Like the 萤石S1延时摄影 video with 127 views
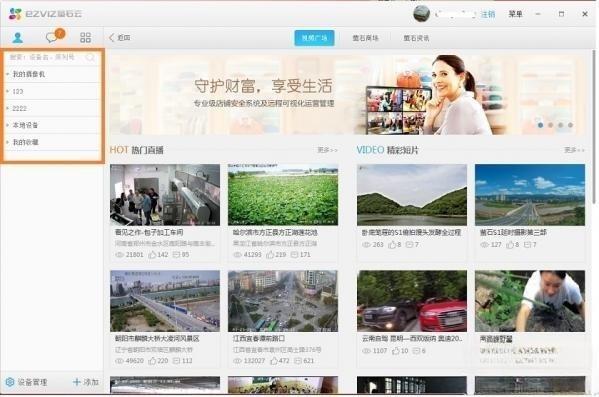 point(510,245)
